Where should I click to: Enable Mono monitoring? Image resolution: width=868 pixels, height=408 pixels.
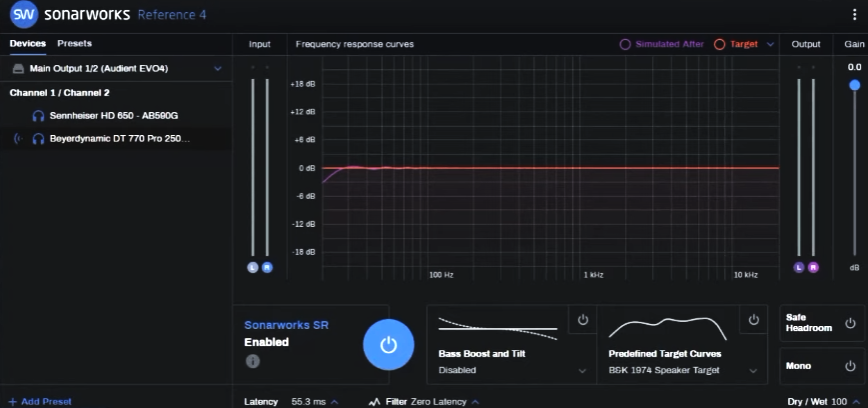(x=850, y=366)
